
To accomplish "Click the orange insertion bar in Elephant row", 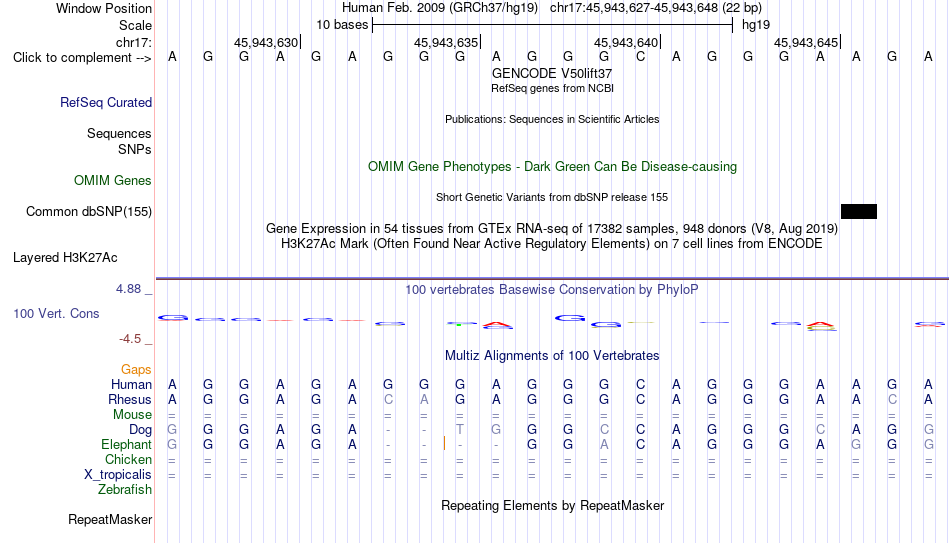I will [444, 444].
